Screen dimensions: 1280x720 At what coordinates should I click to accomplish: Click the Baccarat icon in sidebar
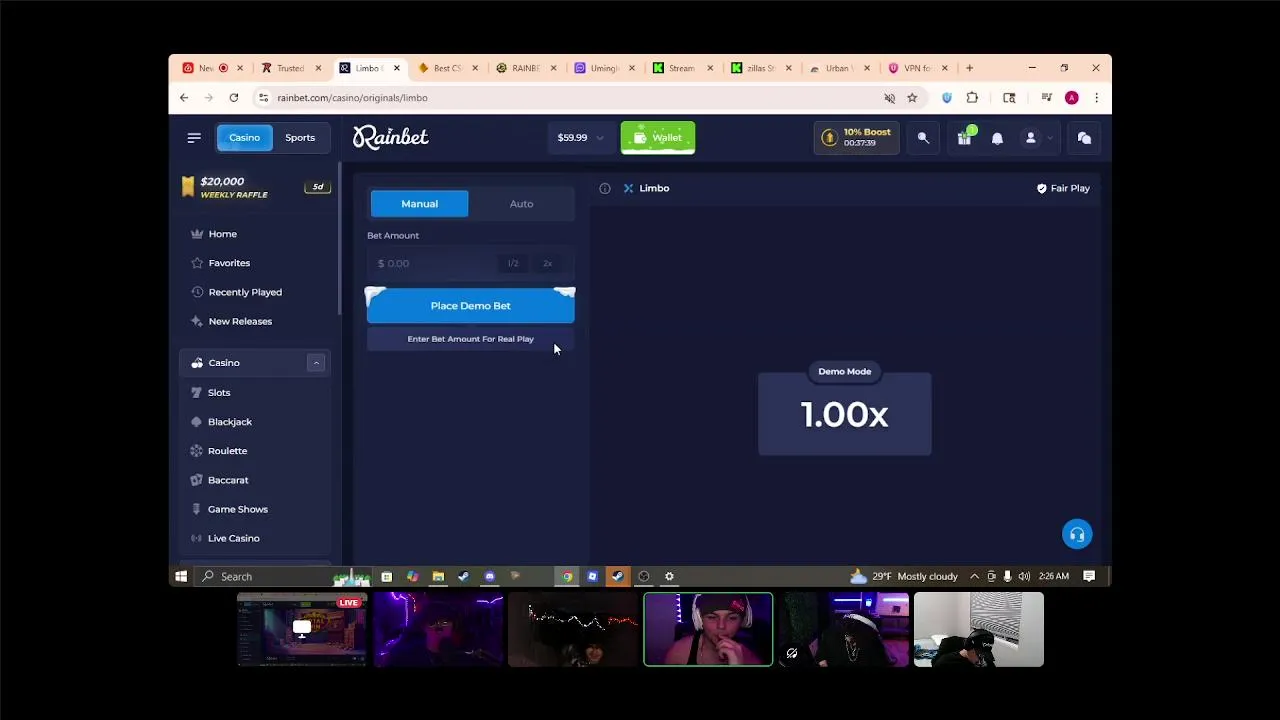coord(197,480)
